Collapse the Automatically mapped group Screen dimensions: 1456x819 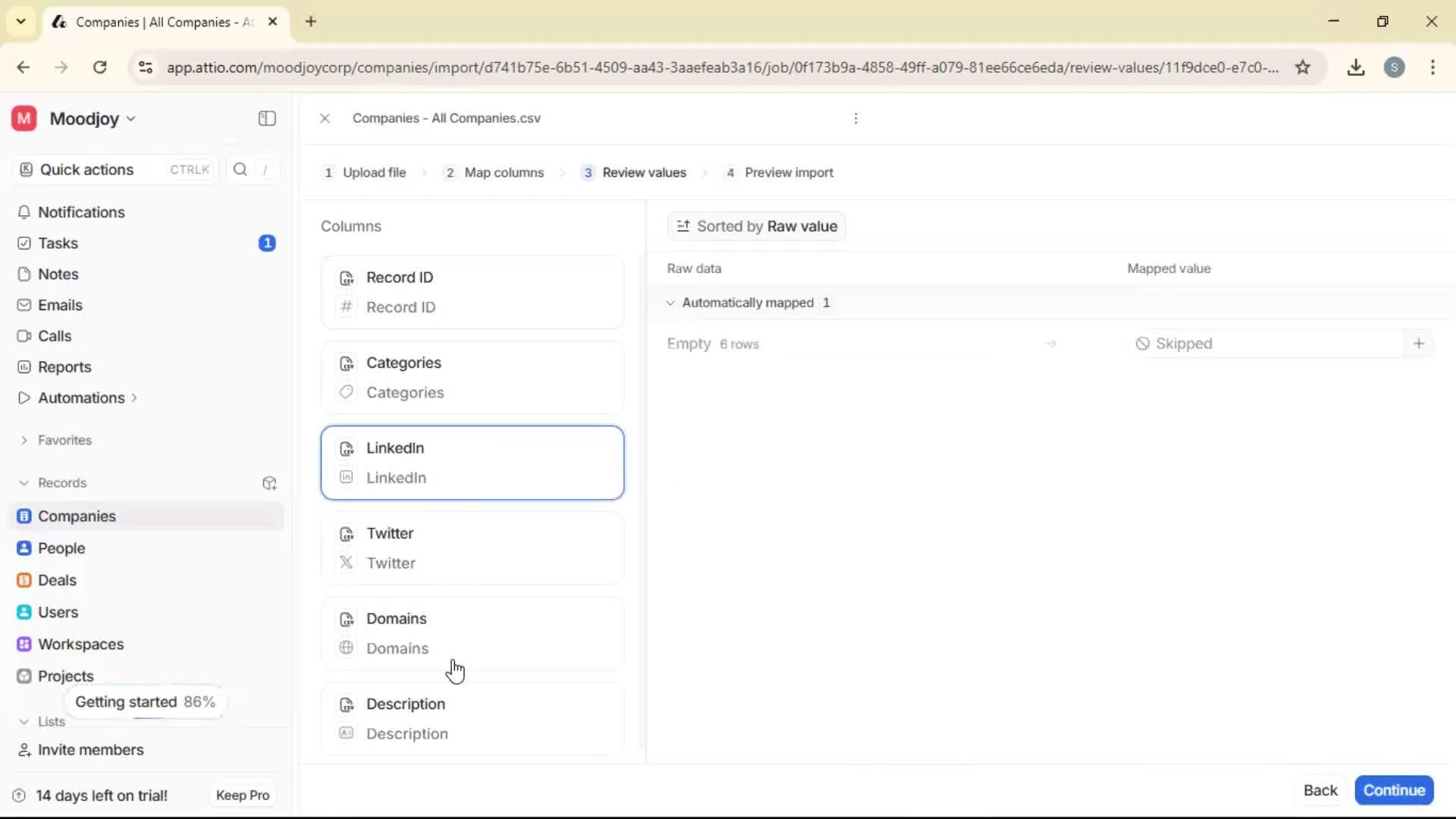(x=670, y=303)
